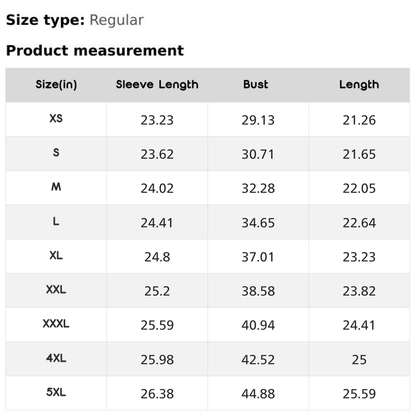The width and height of the screenshot is (416, 416).
Task: Click bust value 44.88 for 5XL
Action: click(x=258, y=394)
